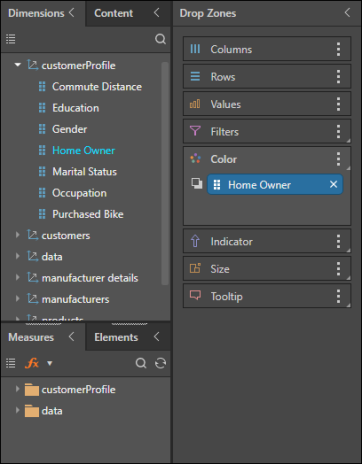
Task: Open the Tooltip drop zone options menu
Action: pyautogui.click(x=338, y=296)
